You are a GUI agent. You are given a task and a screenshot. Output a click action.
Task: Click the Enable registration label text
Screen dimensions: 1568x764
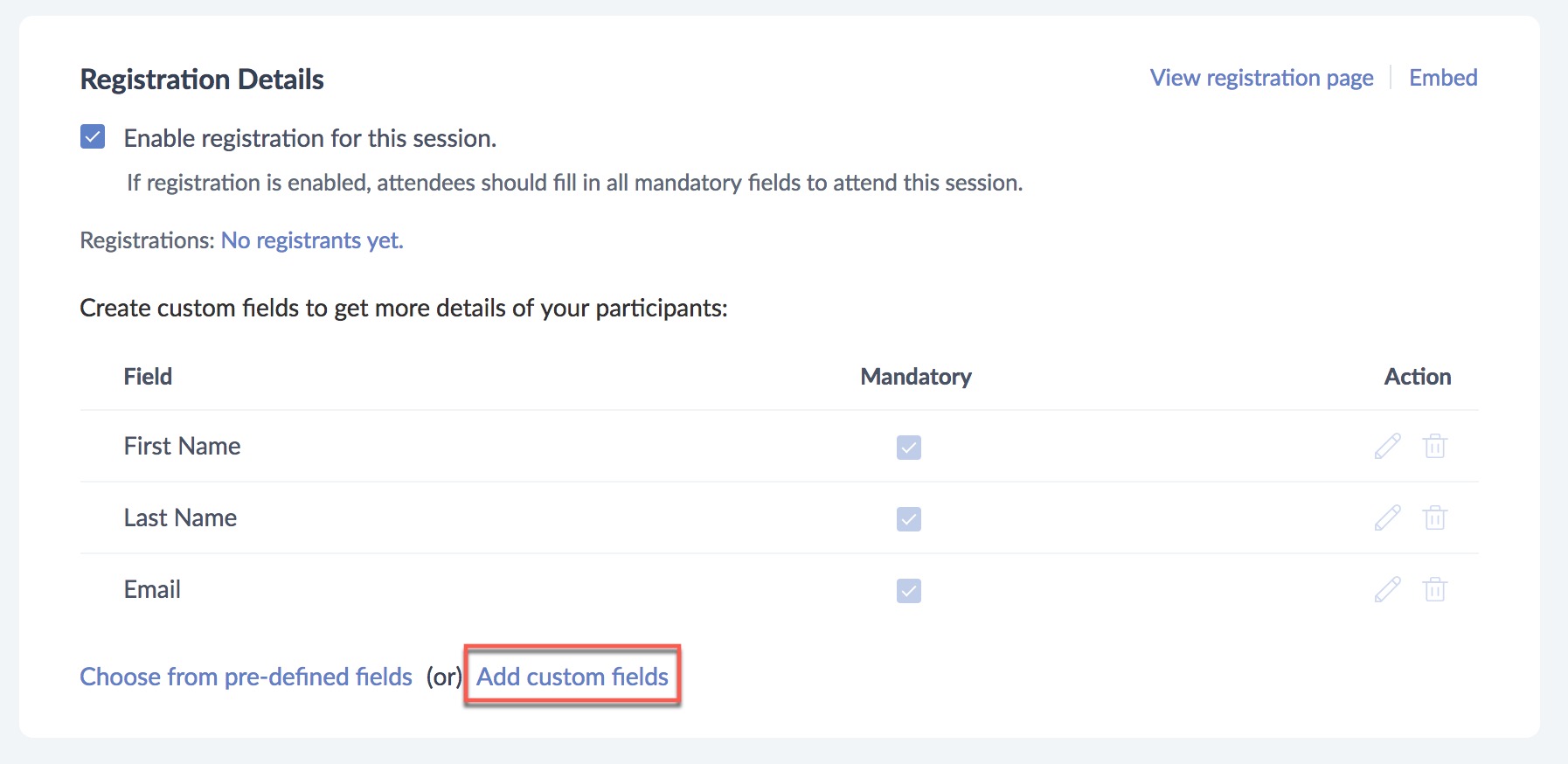309,138
